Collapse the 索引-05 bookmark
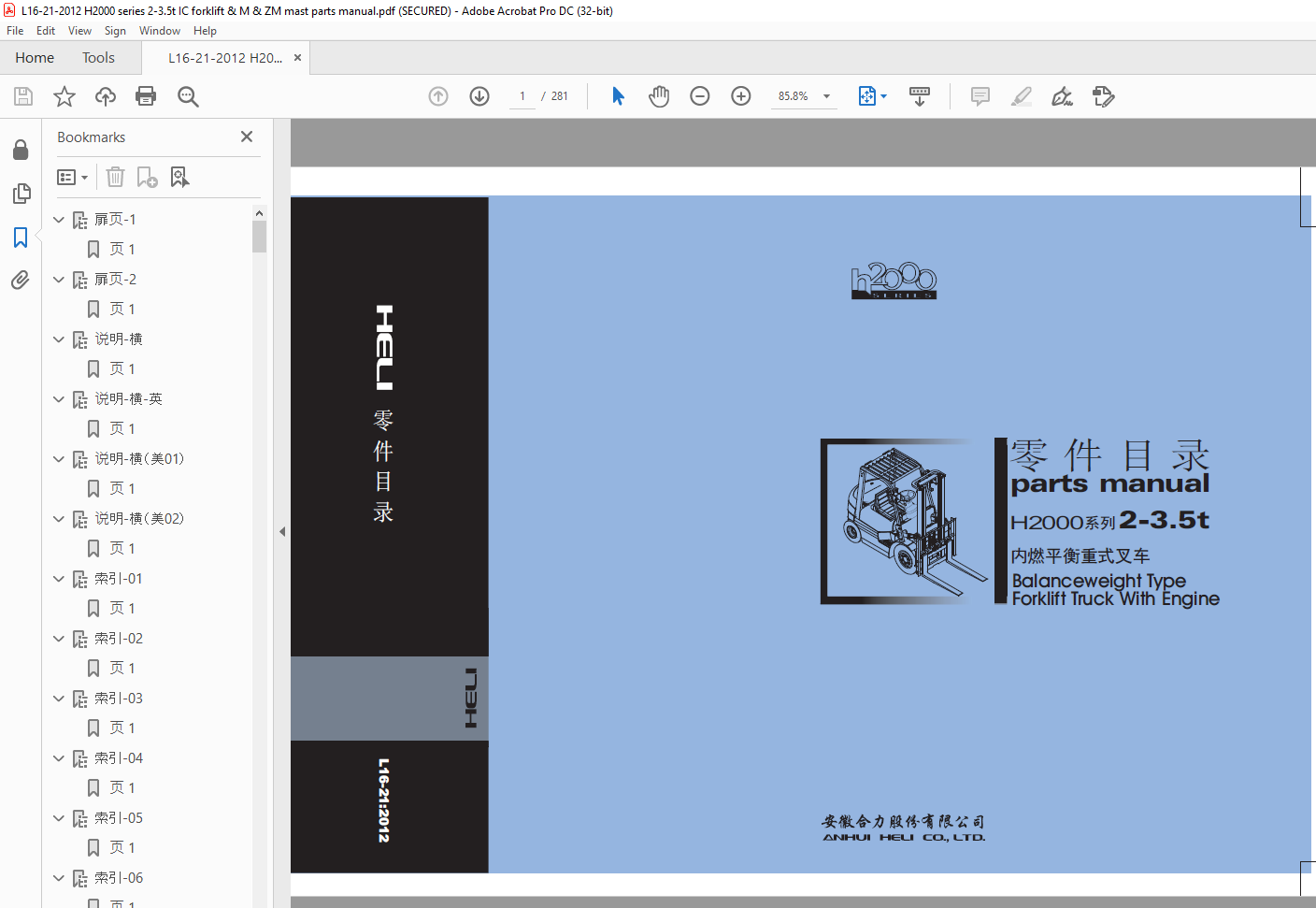 (59, 818)
